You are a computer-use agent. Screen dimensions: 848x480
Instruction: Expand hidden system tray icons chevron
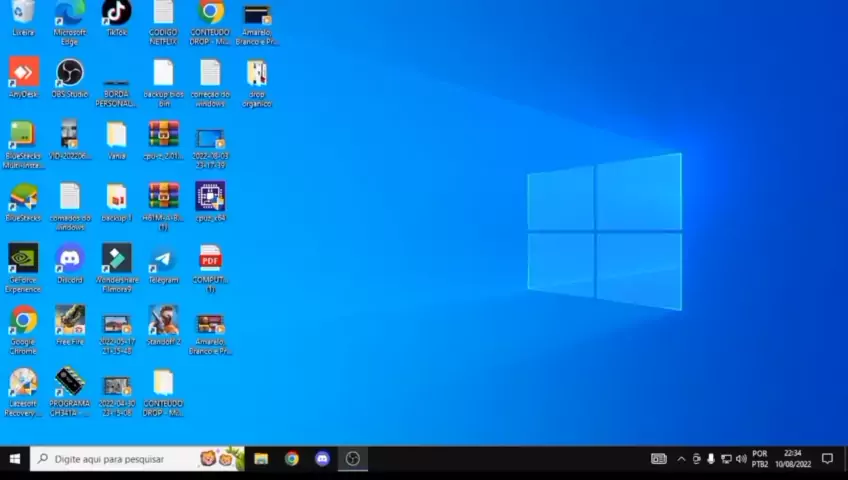pyautogui.click(x=681, y=459)
